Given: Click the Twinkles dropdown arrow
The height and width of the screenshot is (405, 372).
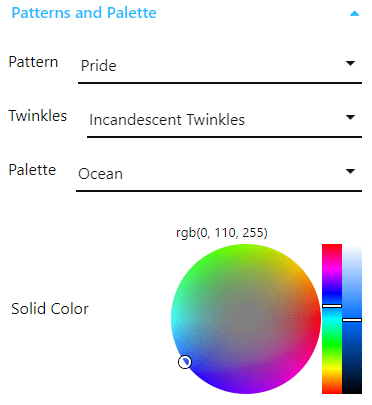Looking at the screenshot, I should [x=350, y=117].
